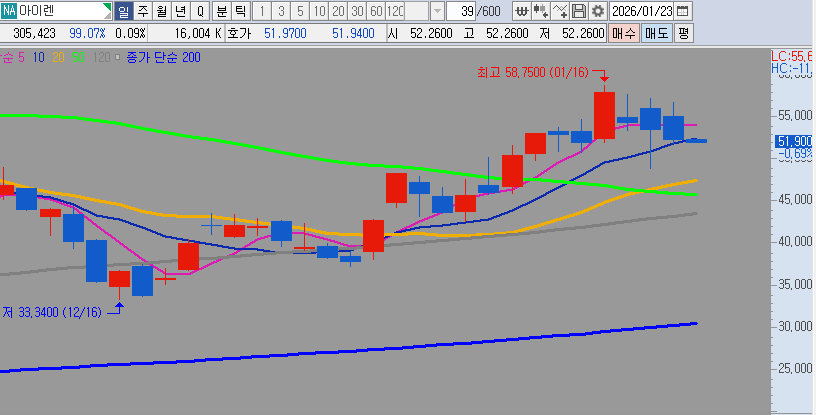
Task: Click the NA market badge icon
Action: (x=9, y=10)
